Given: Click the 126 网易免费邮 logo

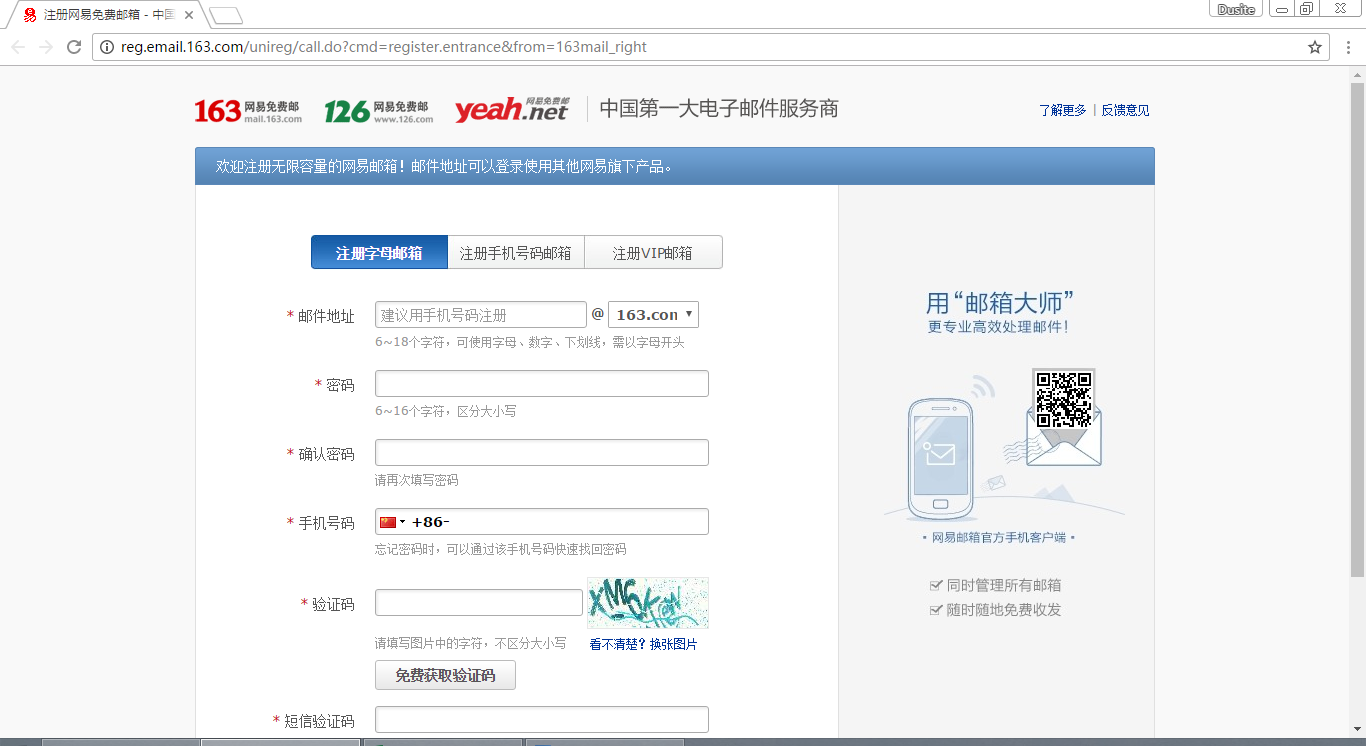Looking at the screenshot, I should (378, 110).
